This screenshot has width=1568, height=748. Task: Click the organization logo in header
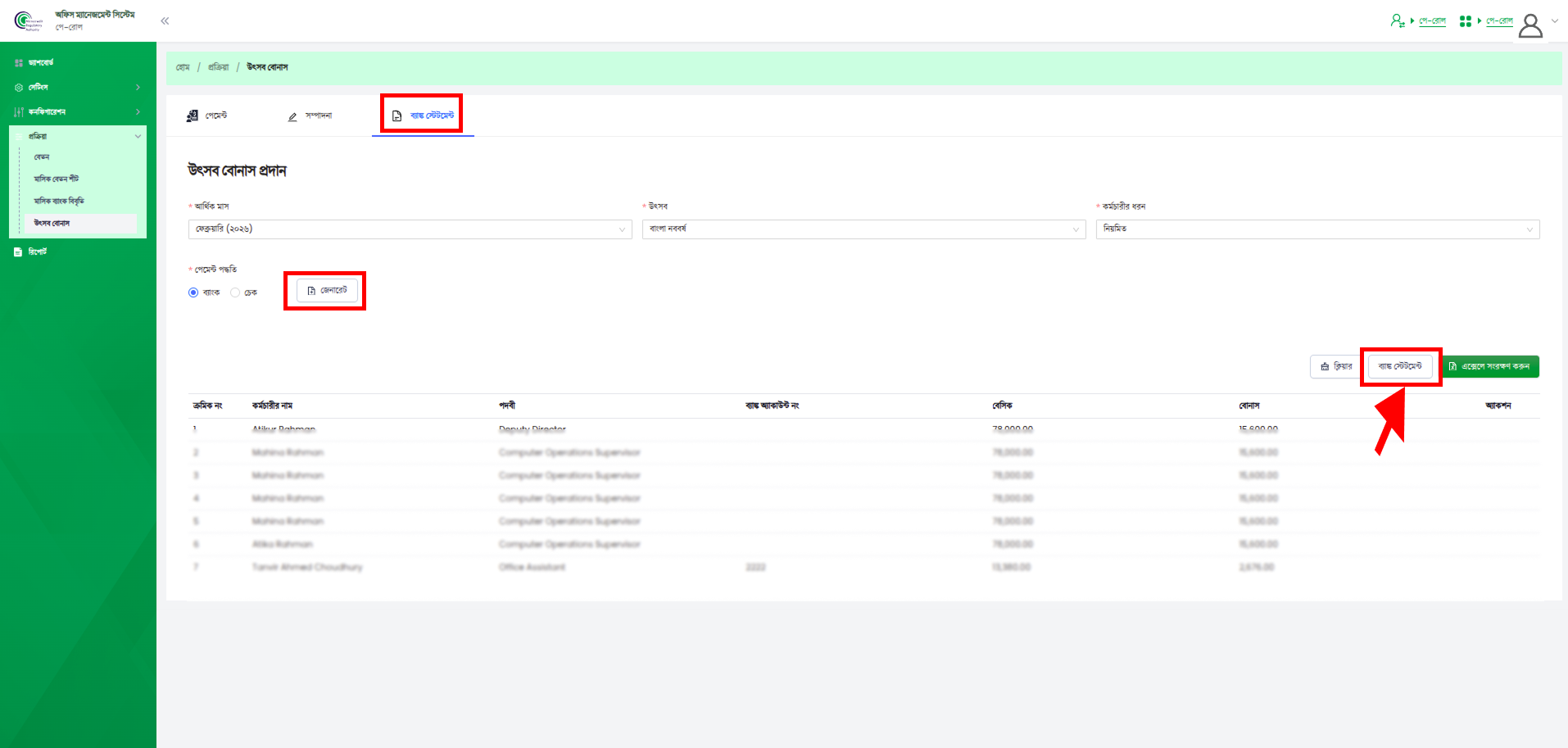click(29, 21)
